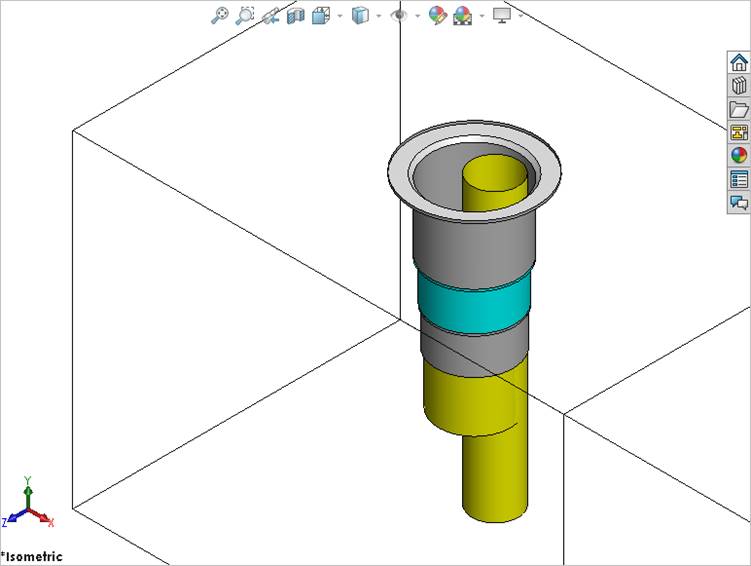Image resolution: width=751 pixels, height=566 pixels.
Task: Open the Edit Appearance color tool
Action: [x=437, y=15]
